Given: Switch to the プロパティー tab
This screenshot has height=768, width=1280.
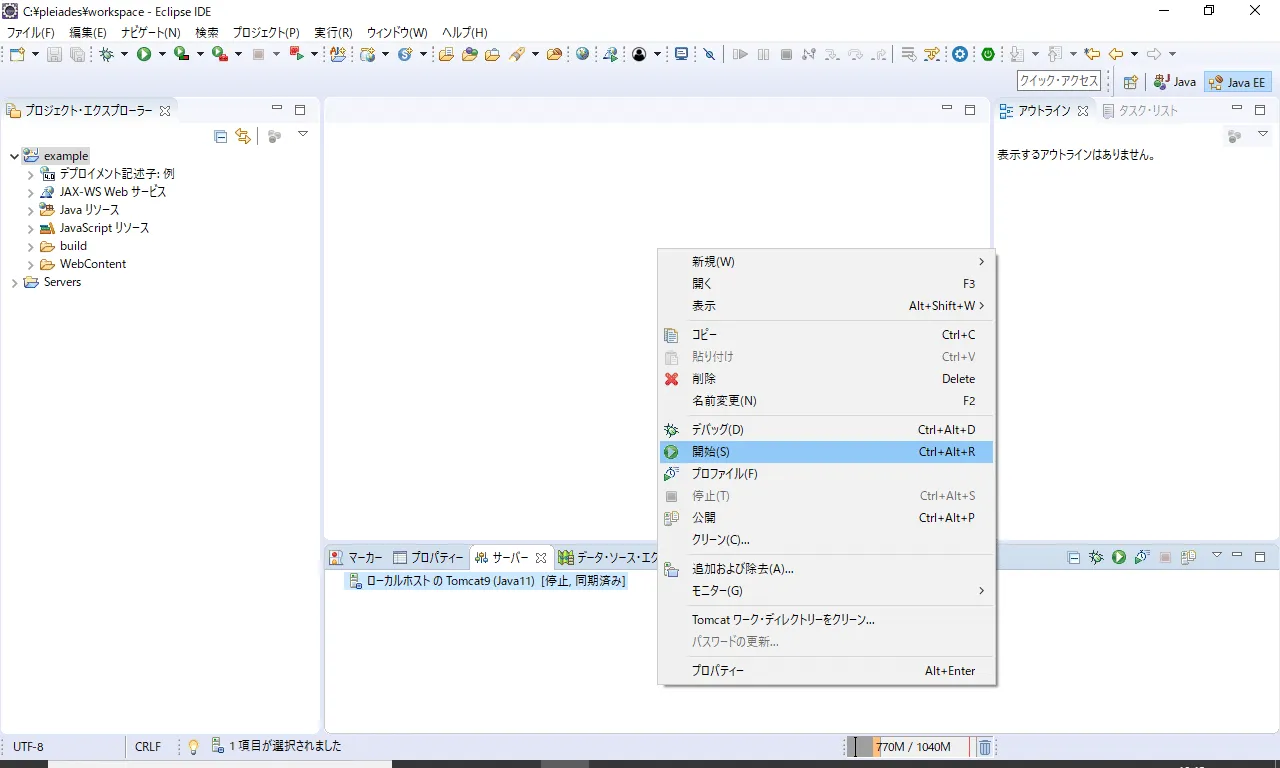Looking at the screenshot, I should tap(429, 558).
